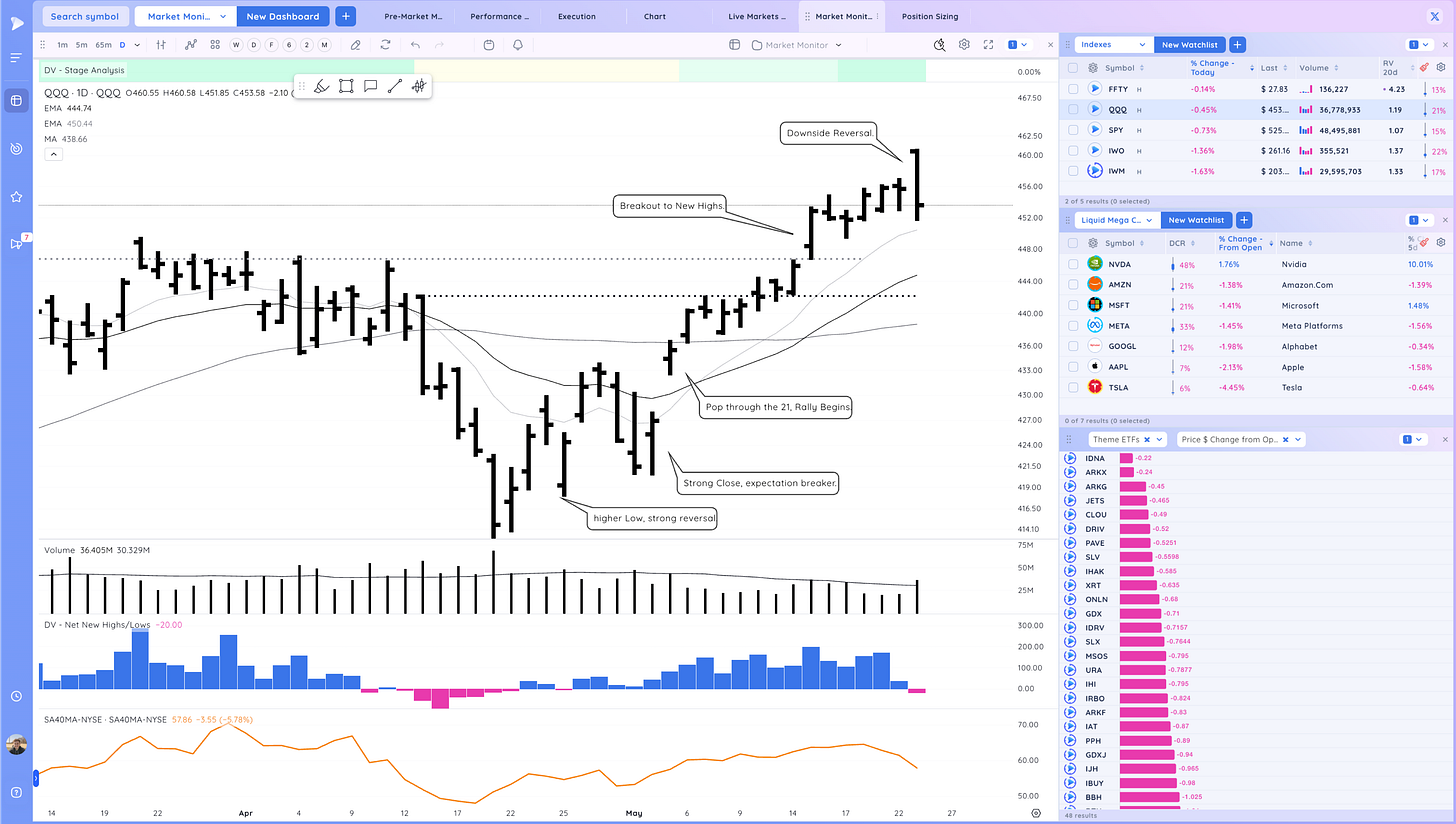The image size is (1456, 824).
Task: Select the rectangle drawing tool
Action: [x=346, y=86]
